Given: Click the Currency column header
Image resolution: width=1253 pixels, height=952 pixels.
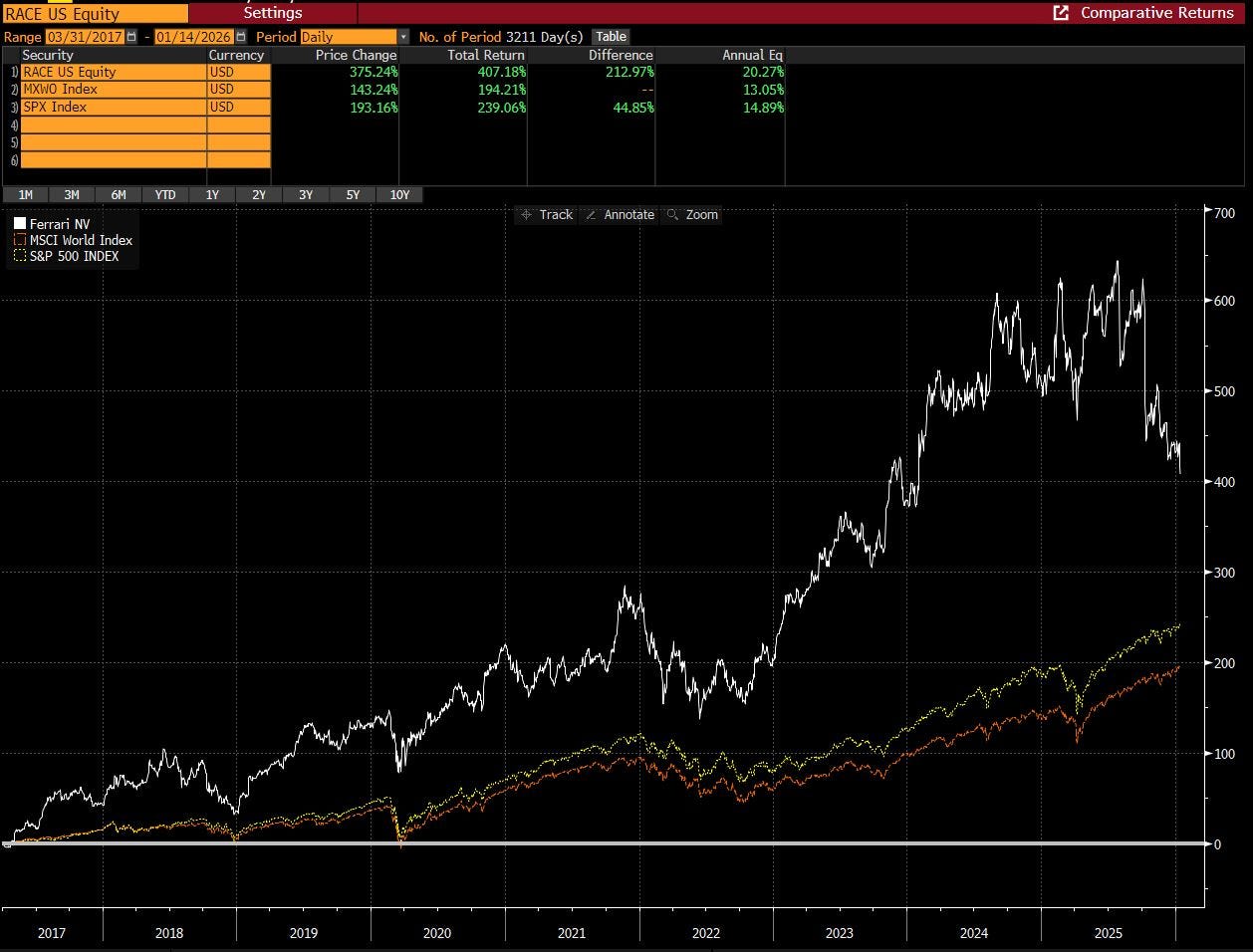Looking at the screenshot, I should [236, 55].
